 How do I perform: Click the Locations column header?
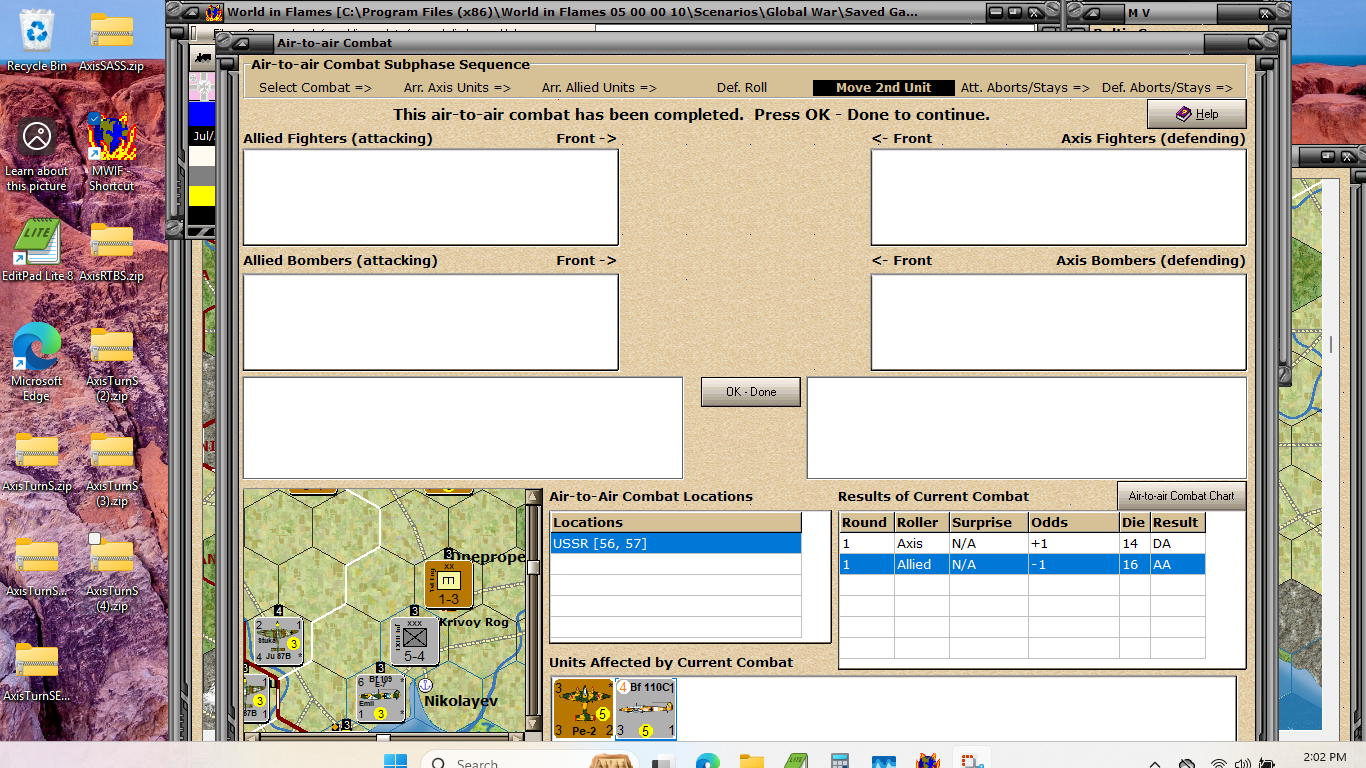[x=676, y=522]
